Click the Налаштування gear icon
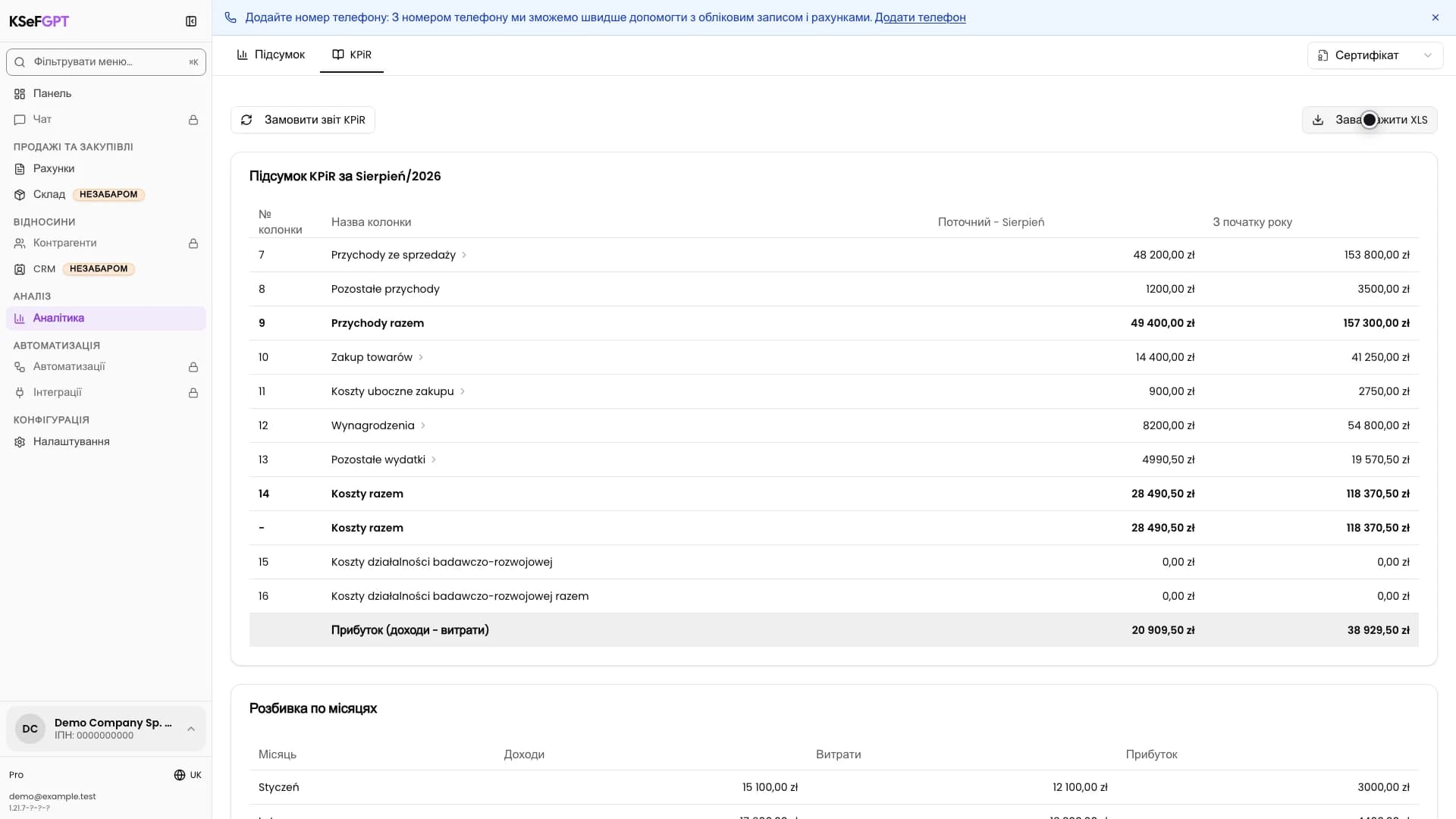Image resolution: width=1456 pixels, height=819 pixels. tap(20, 442)
